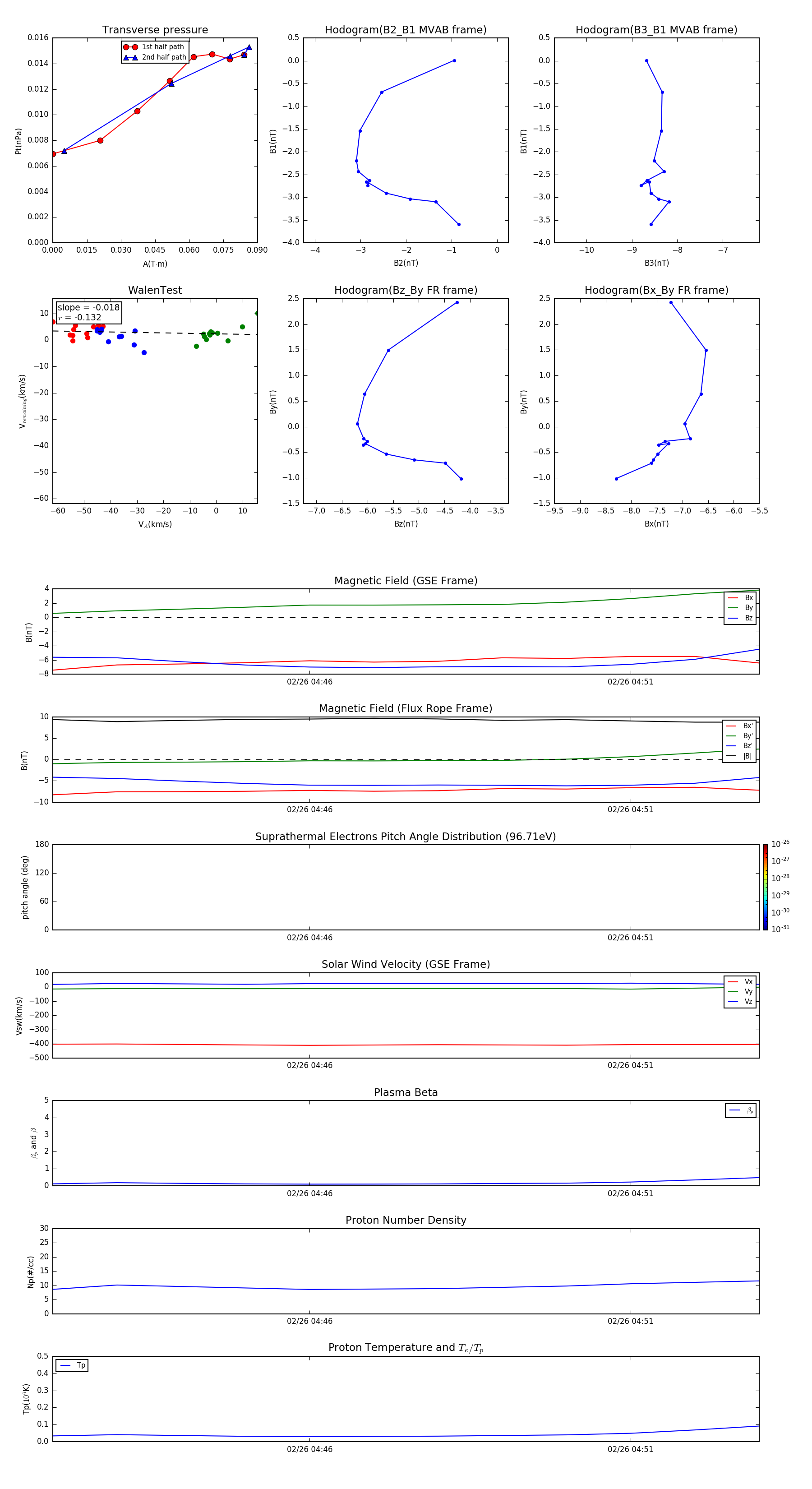Screen dimensions: 812x1489
Task: Click the Suprathermal Electrons Pitch Angle Distribution title
Action: click(406, 837)
